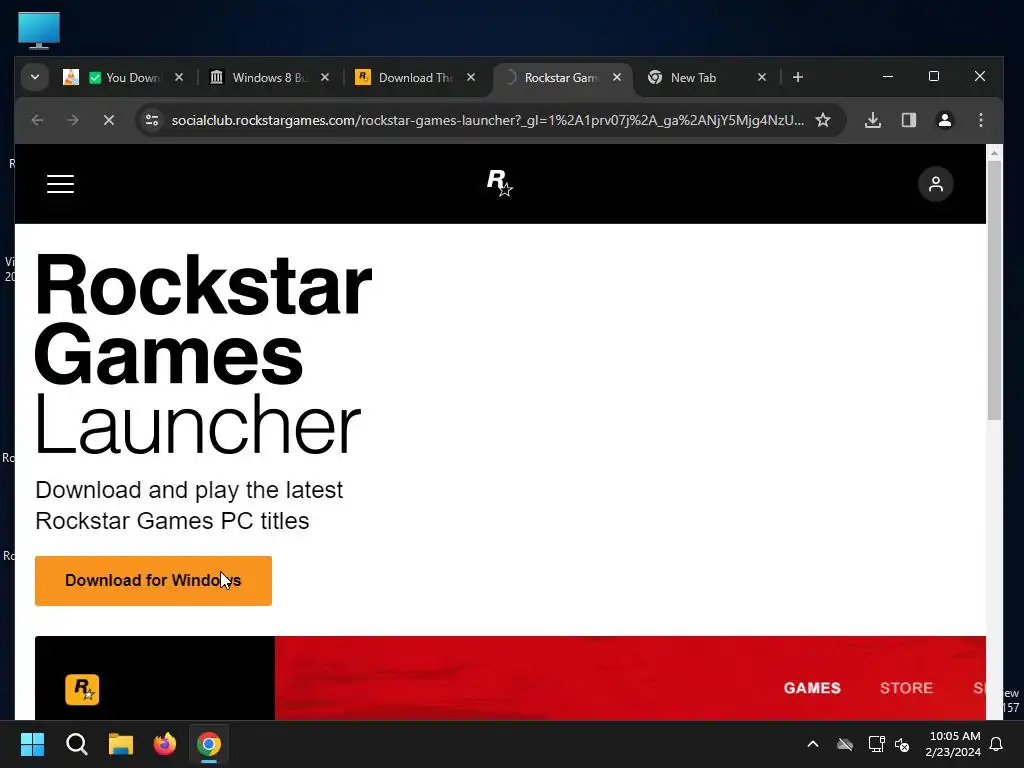
Task: Open taskbar Search
Action: tap(76, 744)
